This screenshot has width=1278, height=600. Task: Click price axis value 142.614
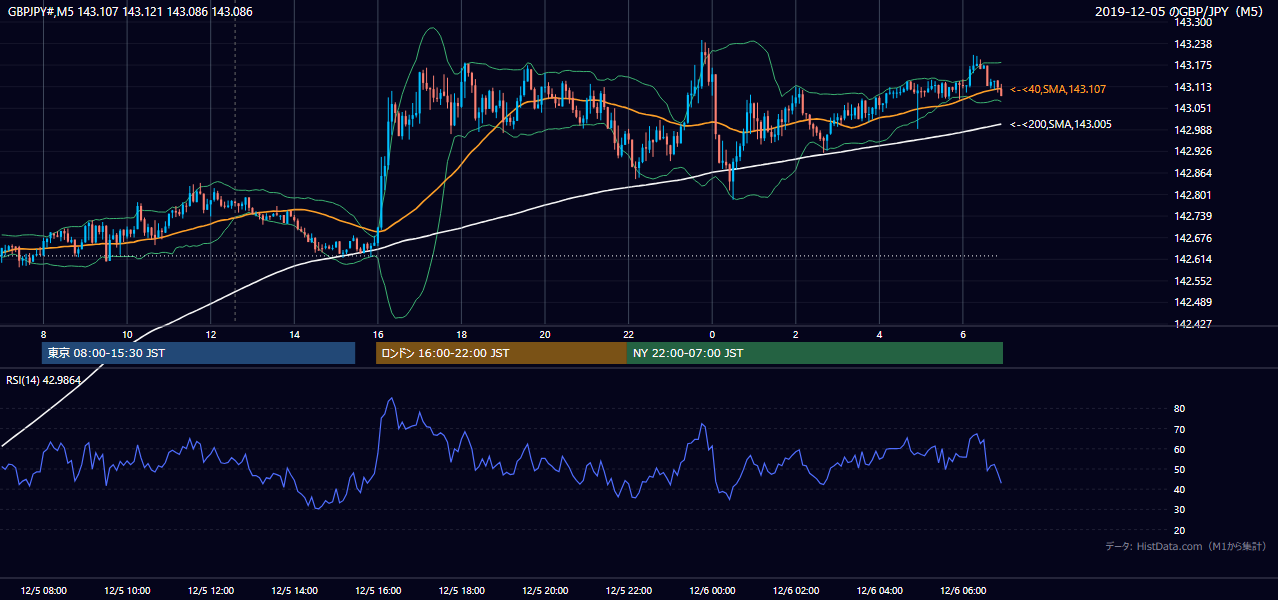[1193, 260]
